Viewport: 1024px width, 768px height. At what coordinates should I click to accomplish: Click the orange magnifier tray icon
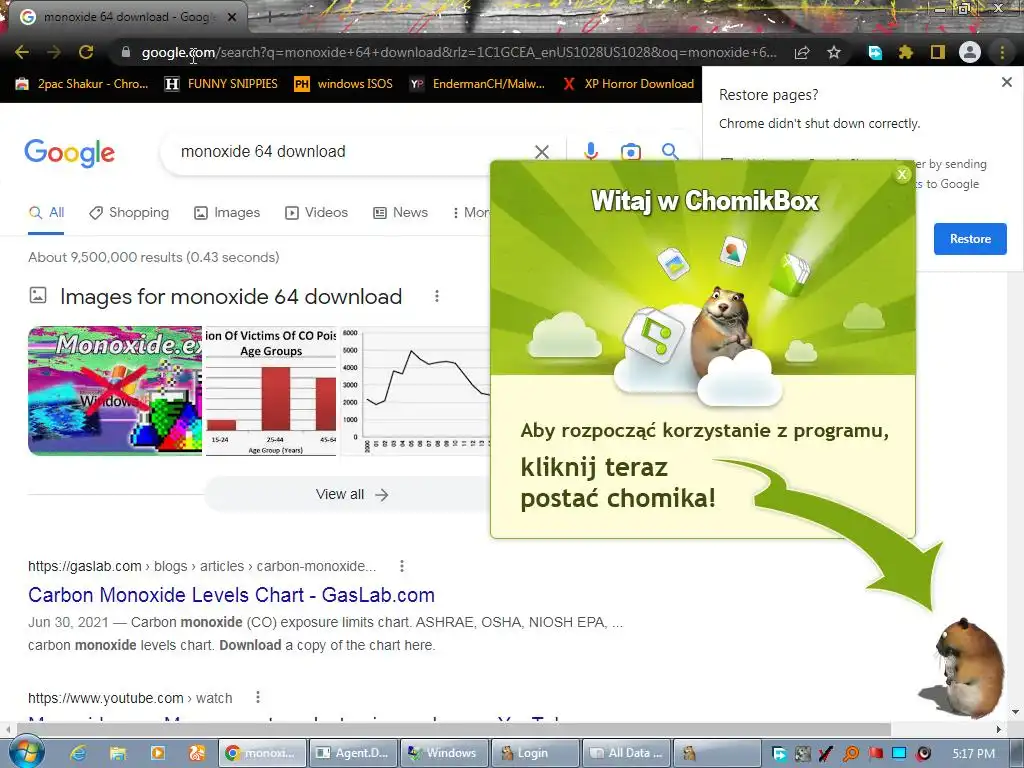pyautogui.click(x=851, y=754)
